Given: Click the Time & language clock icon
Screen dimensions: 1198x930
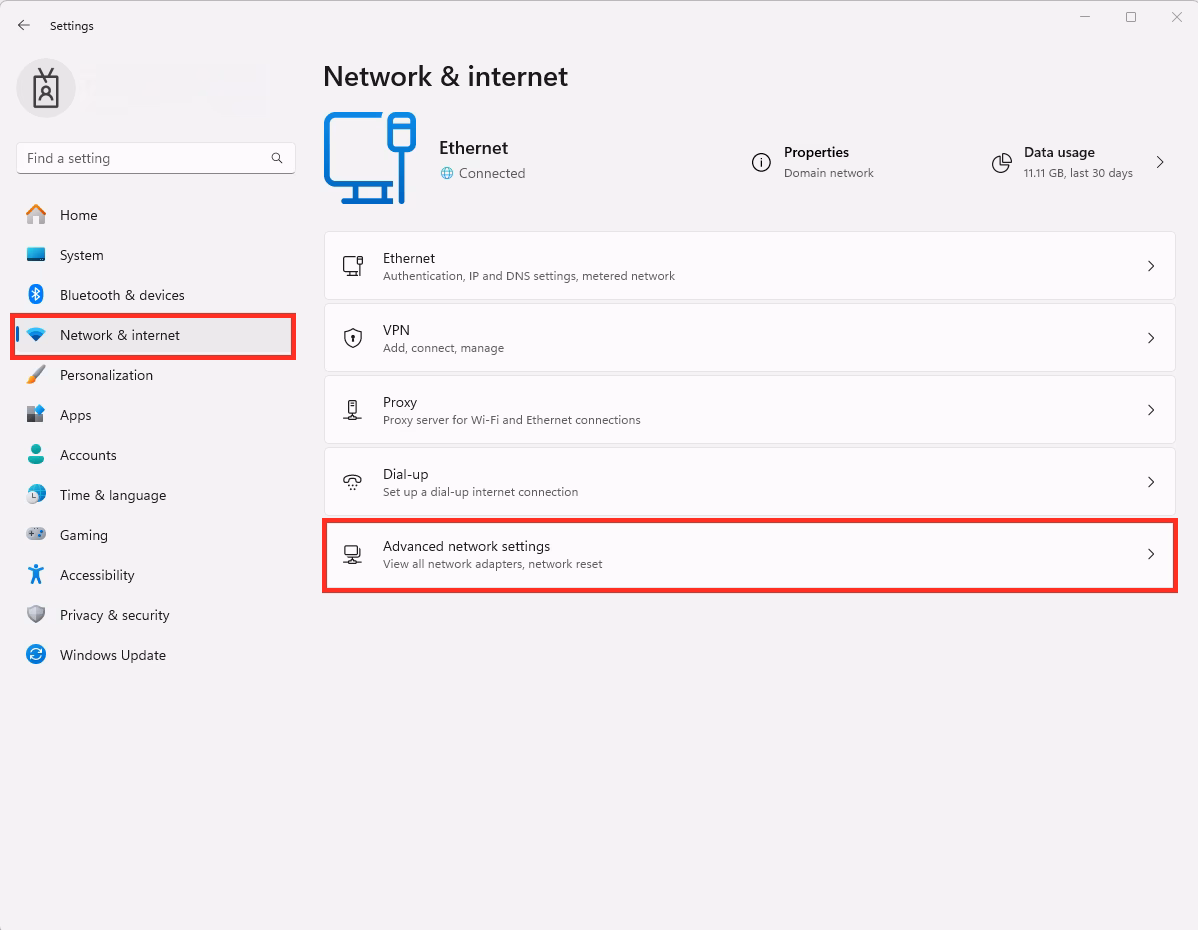Looking at the screenshot, I should click(36, 494).
